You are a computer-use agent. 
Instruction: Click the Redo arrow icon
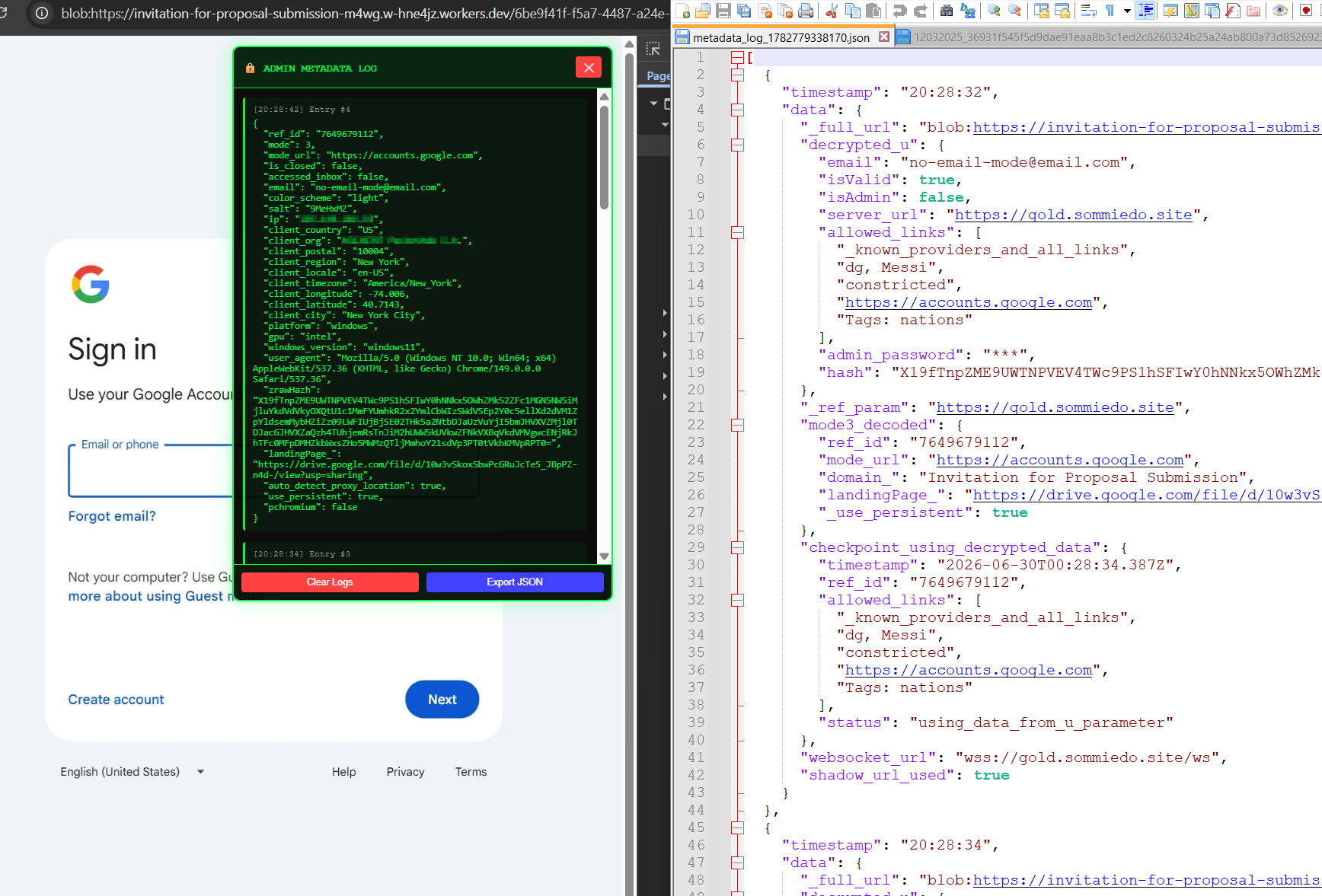point(920,11)
